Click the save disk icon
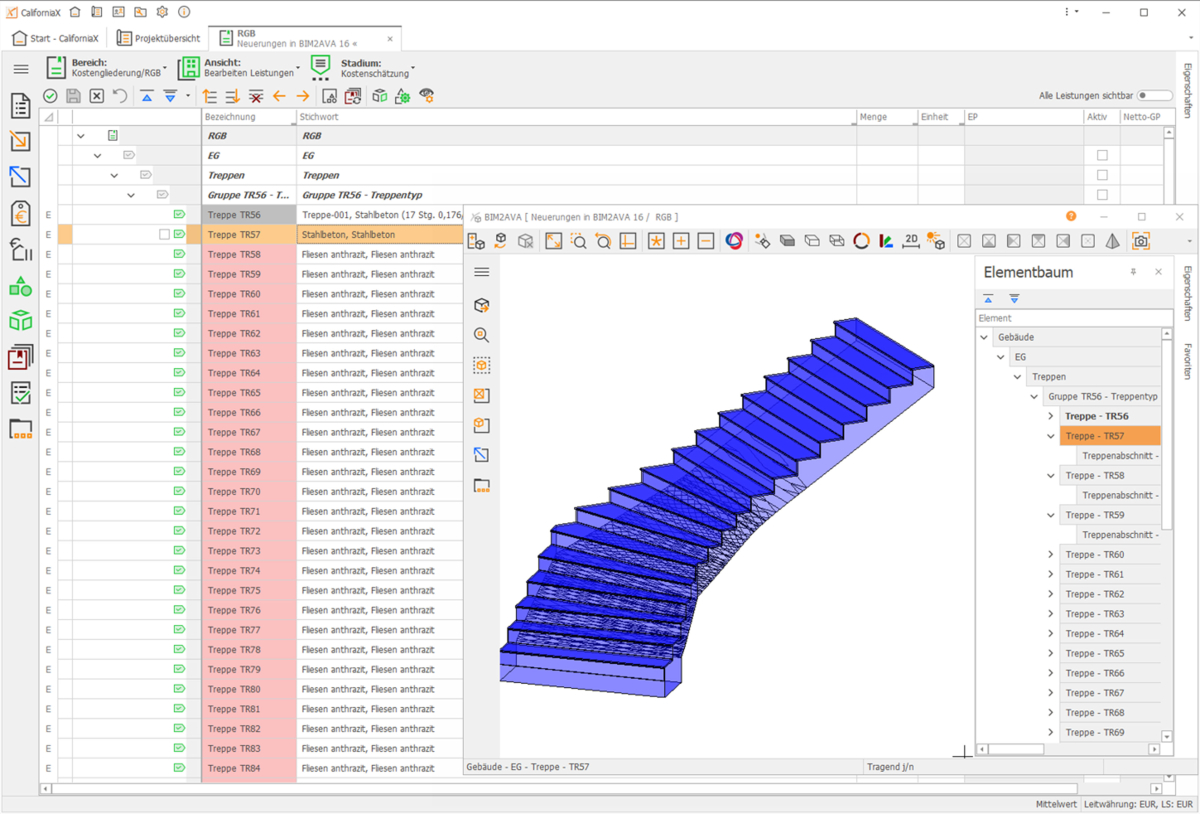The image size is (1200, 814). (x=73, y=96)
